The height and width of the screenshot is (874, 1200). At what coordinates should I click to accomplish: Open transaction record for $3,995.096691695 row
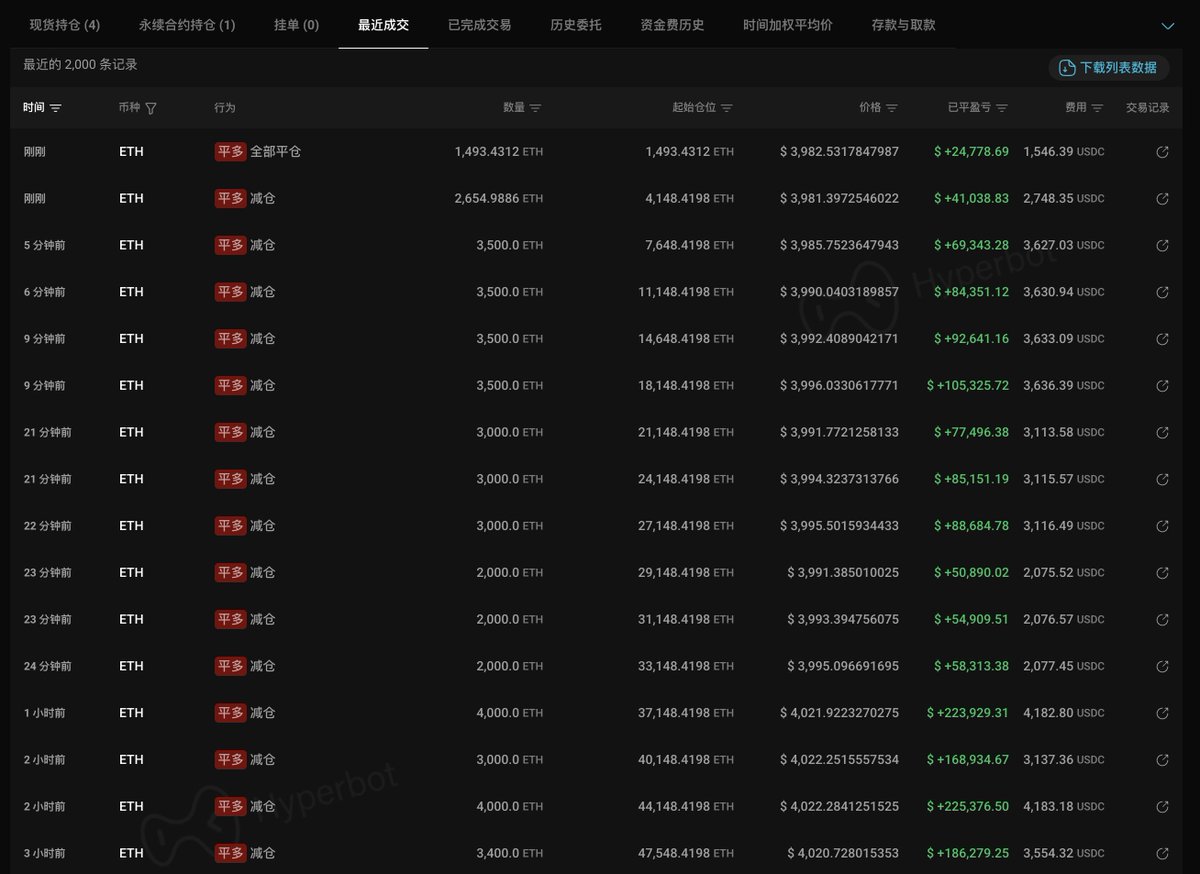click(1162, 666)
